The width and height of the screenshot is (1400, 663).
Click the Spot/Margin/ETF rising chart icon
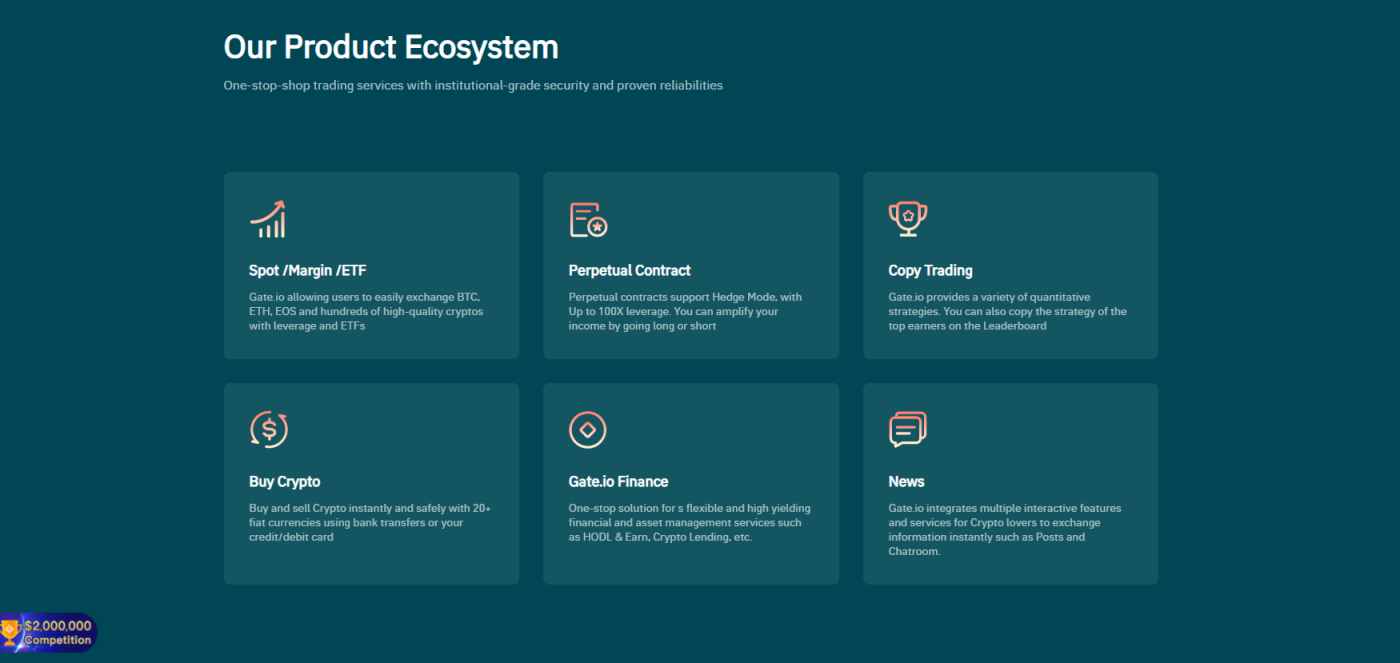(x=268, y=219)
